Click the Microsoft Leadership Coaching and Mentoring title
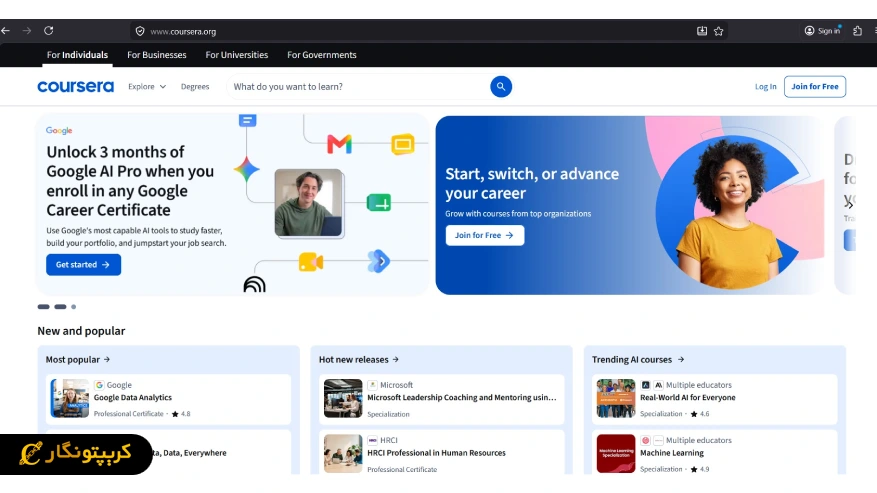 462,397
